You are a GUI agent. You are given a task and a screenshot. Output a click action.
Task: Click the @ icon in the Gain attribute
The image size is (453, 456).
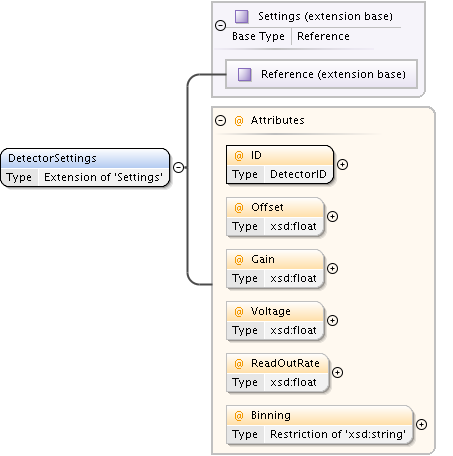pyautogui.click(x=239, y=260)
